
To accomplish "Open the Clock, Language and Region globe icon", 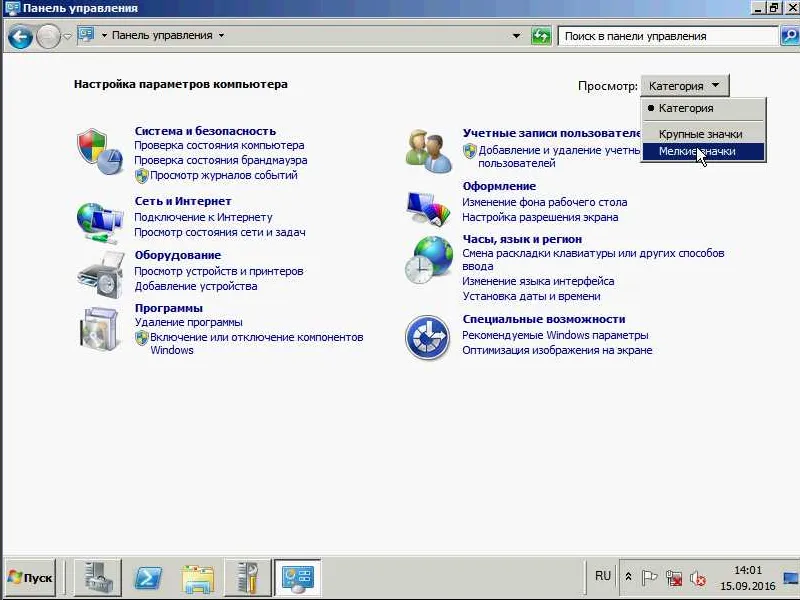I will (429, 261).
